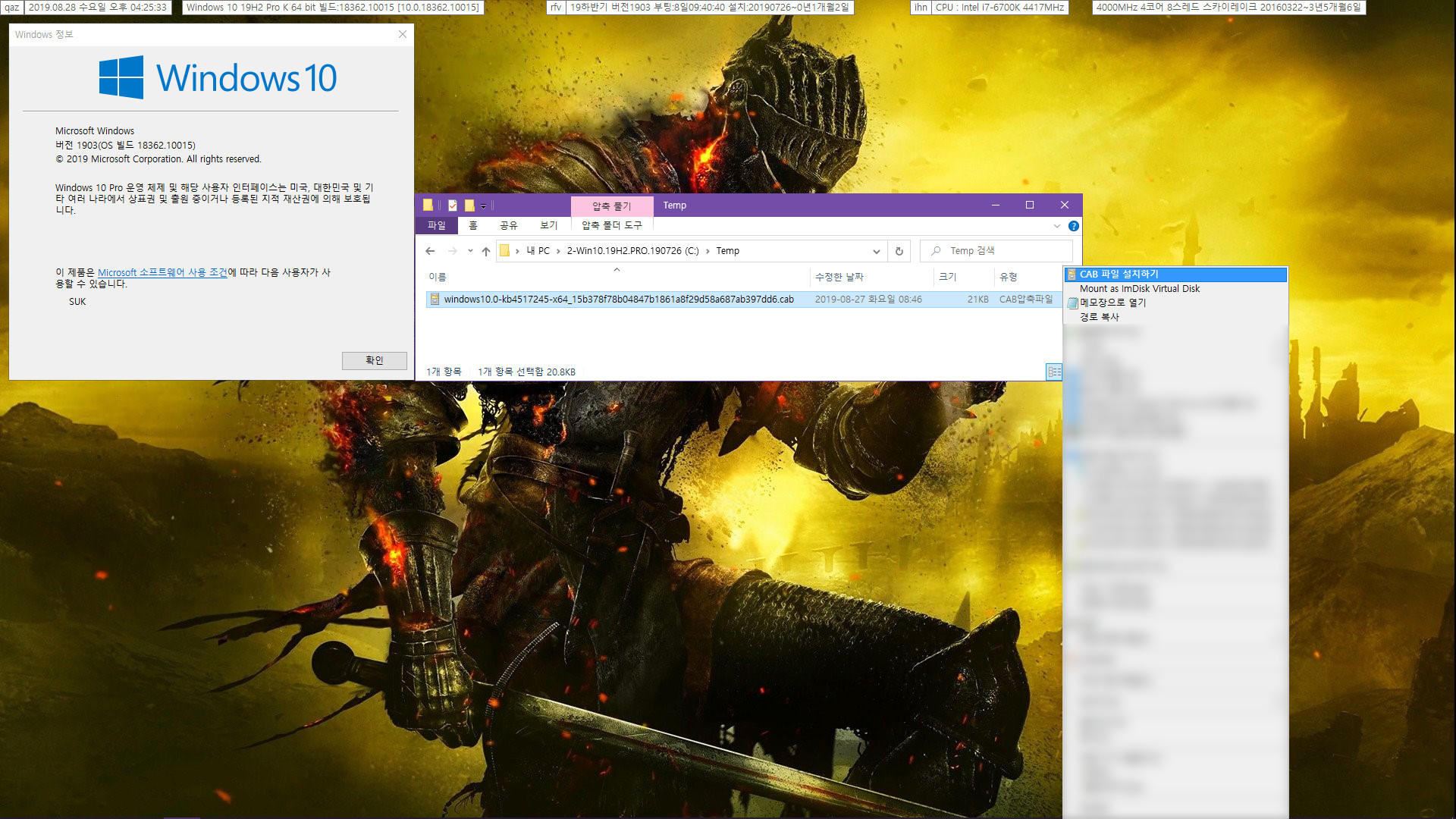The height and width of the screenshot is (819, 1456).
Task: Click the CPU Intel i7-6700K gadget
Action: 999,7
